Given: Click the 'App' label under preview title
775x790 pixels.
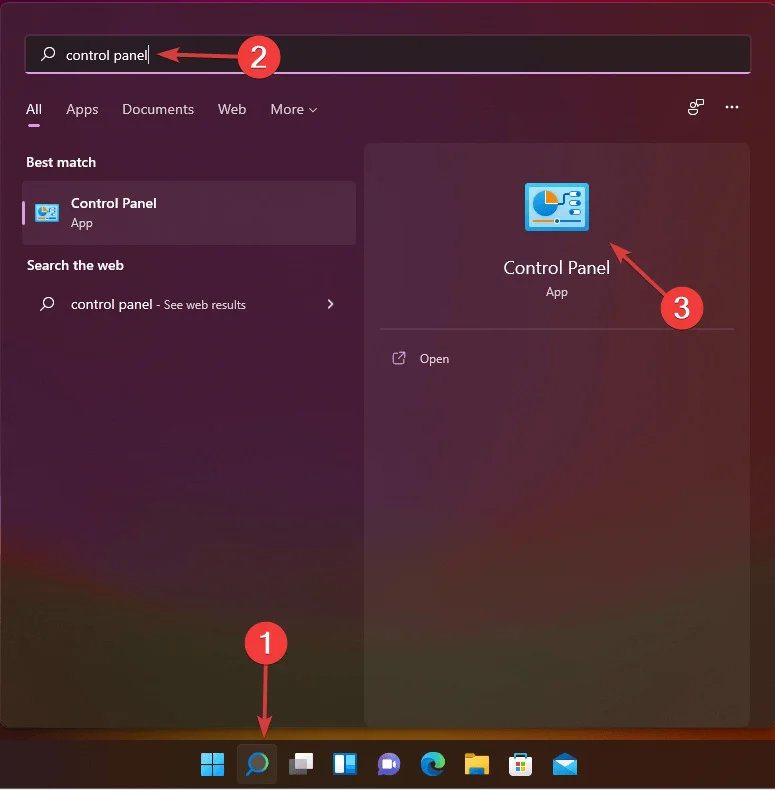Looking at the screenshot, I should [556, 292].
